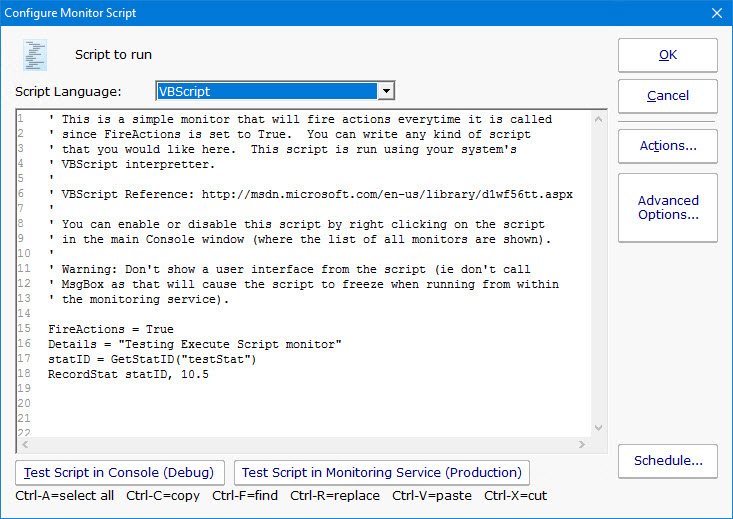Click the script document icon
Viewport: 733px width, 519px height.
tap(36, 55)
